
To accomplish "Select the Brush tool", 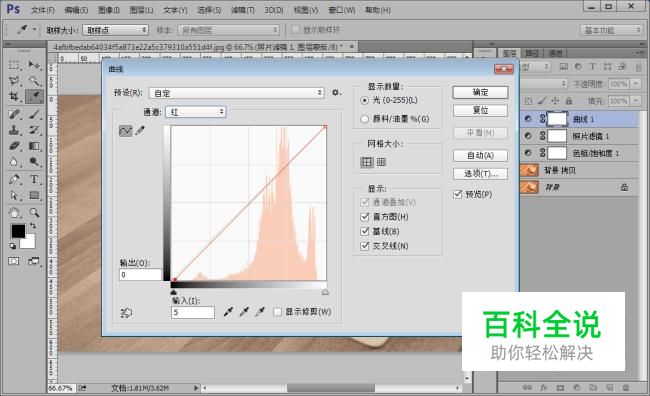I will (34, 114).
